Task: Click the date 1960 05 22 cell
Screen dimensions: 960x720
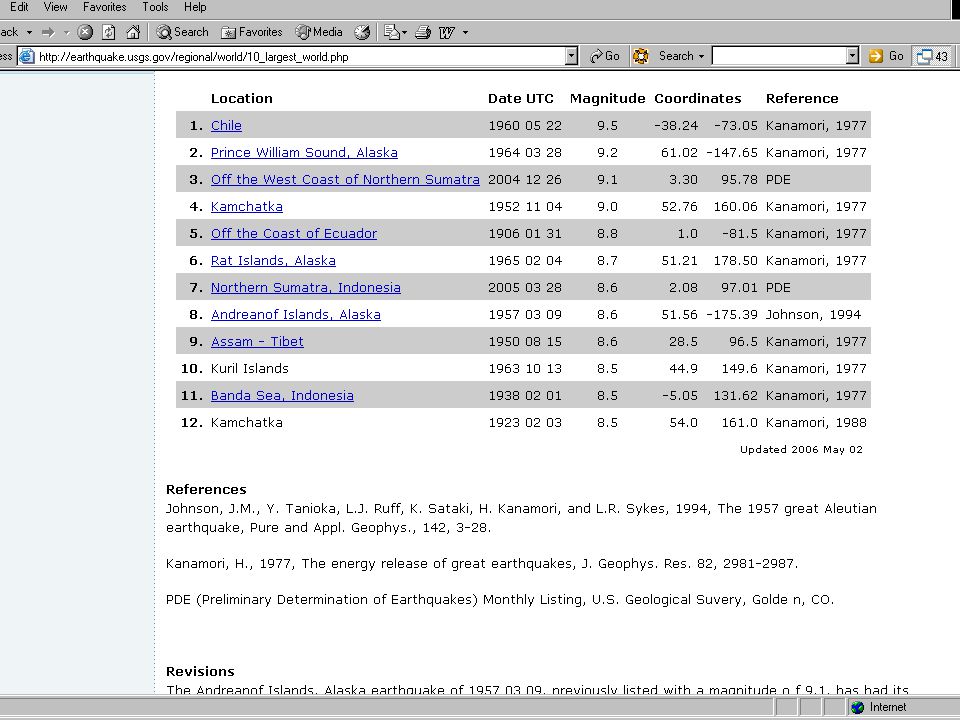Action: click(525, 126)
